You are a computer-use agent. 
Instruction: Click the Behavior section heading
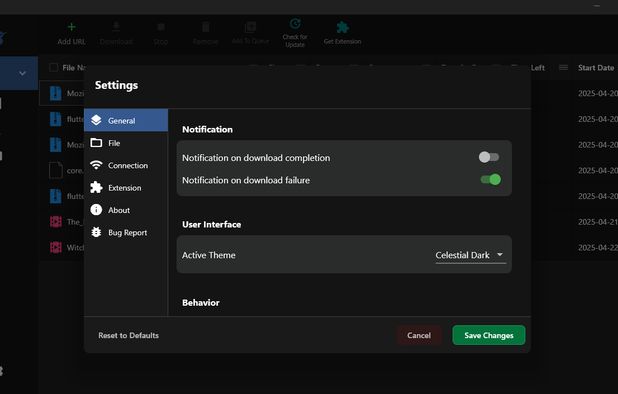coord(201,303)
